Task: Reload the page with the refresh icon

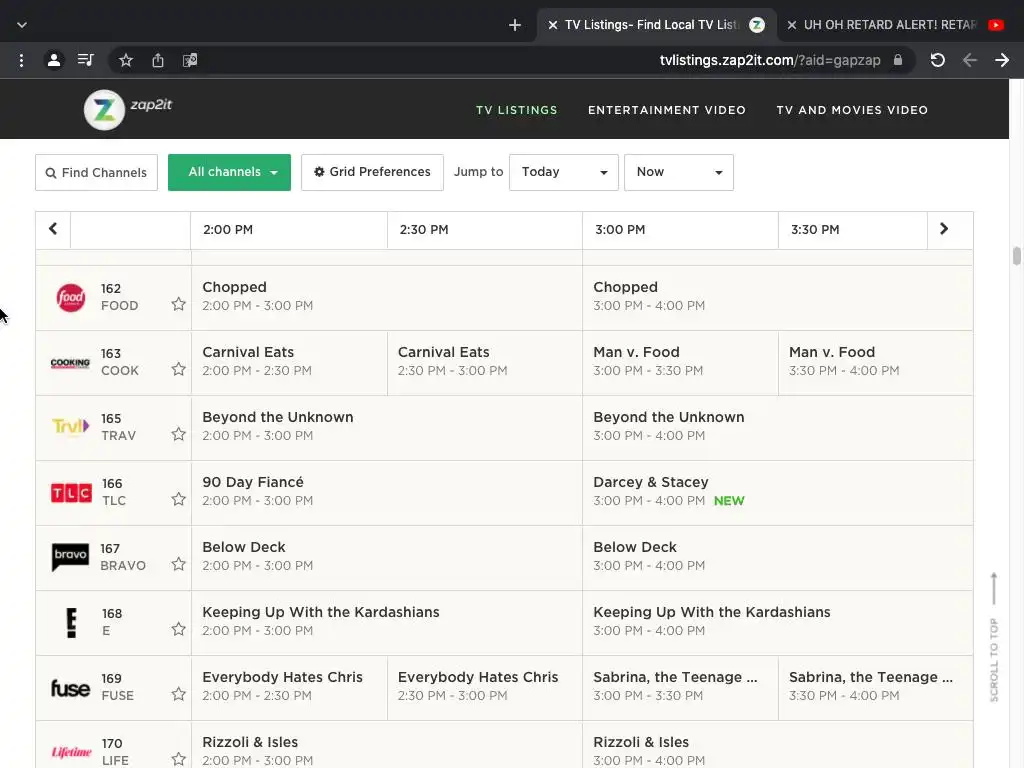Action: pos(938,61)
